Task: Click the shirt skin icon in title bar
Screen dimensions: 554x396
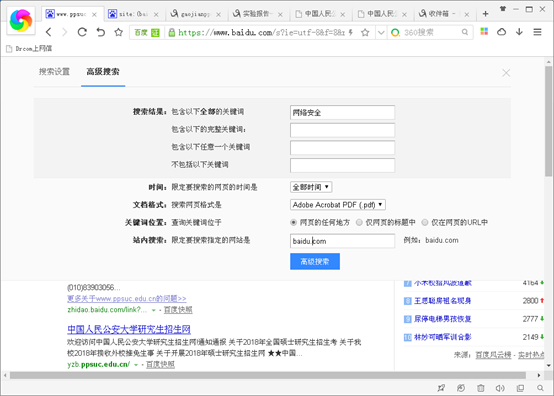Action: click(502, 9)
